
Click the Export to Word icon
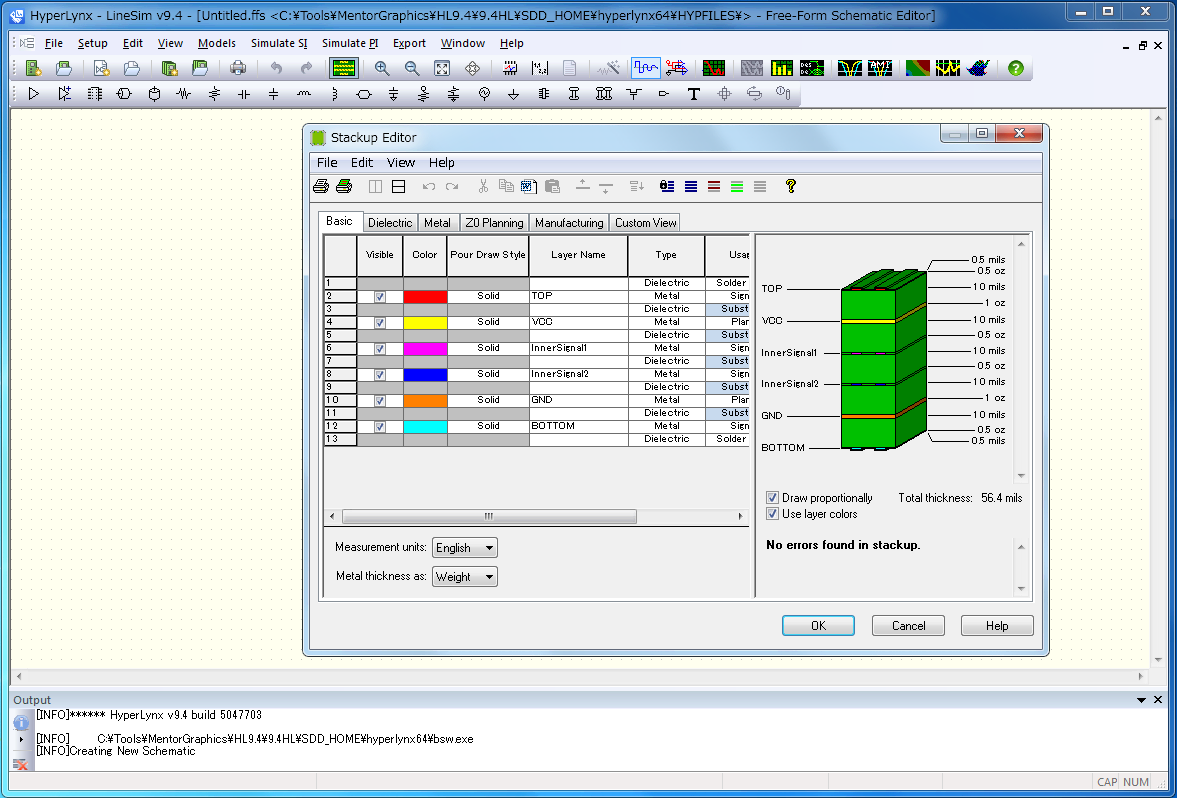click(x=529, y=186)
